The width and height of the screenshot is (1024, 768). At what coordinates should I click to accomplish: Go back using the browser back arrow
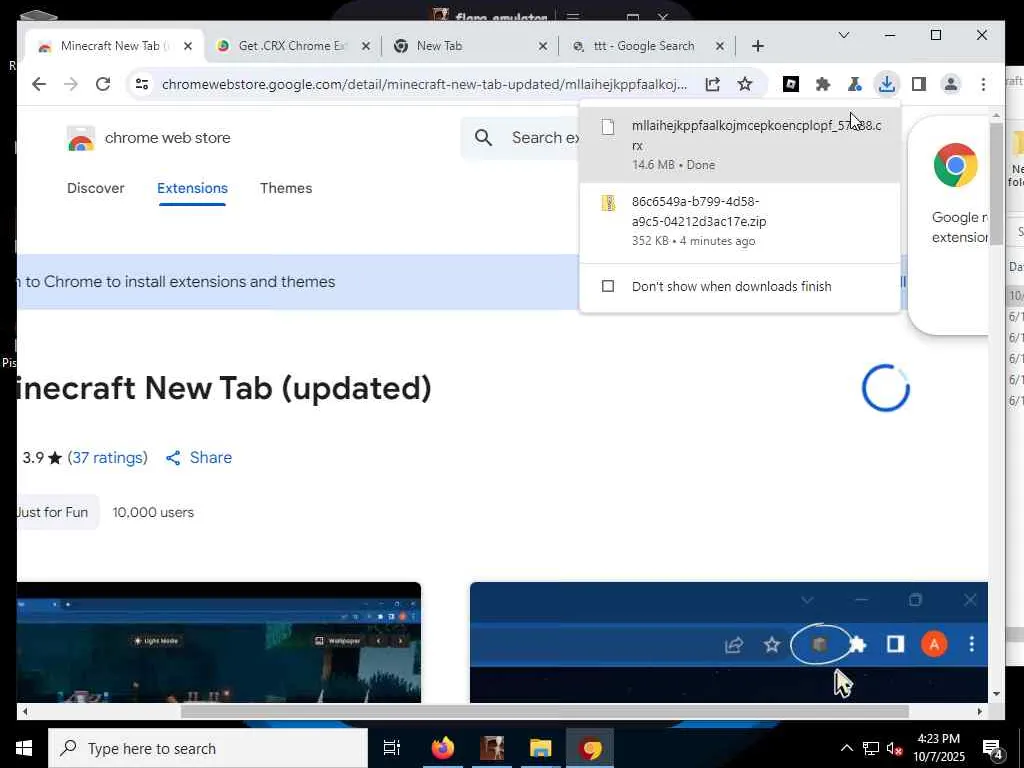(x=39, y=84)
